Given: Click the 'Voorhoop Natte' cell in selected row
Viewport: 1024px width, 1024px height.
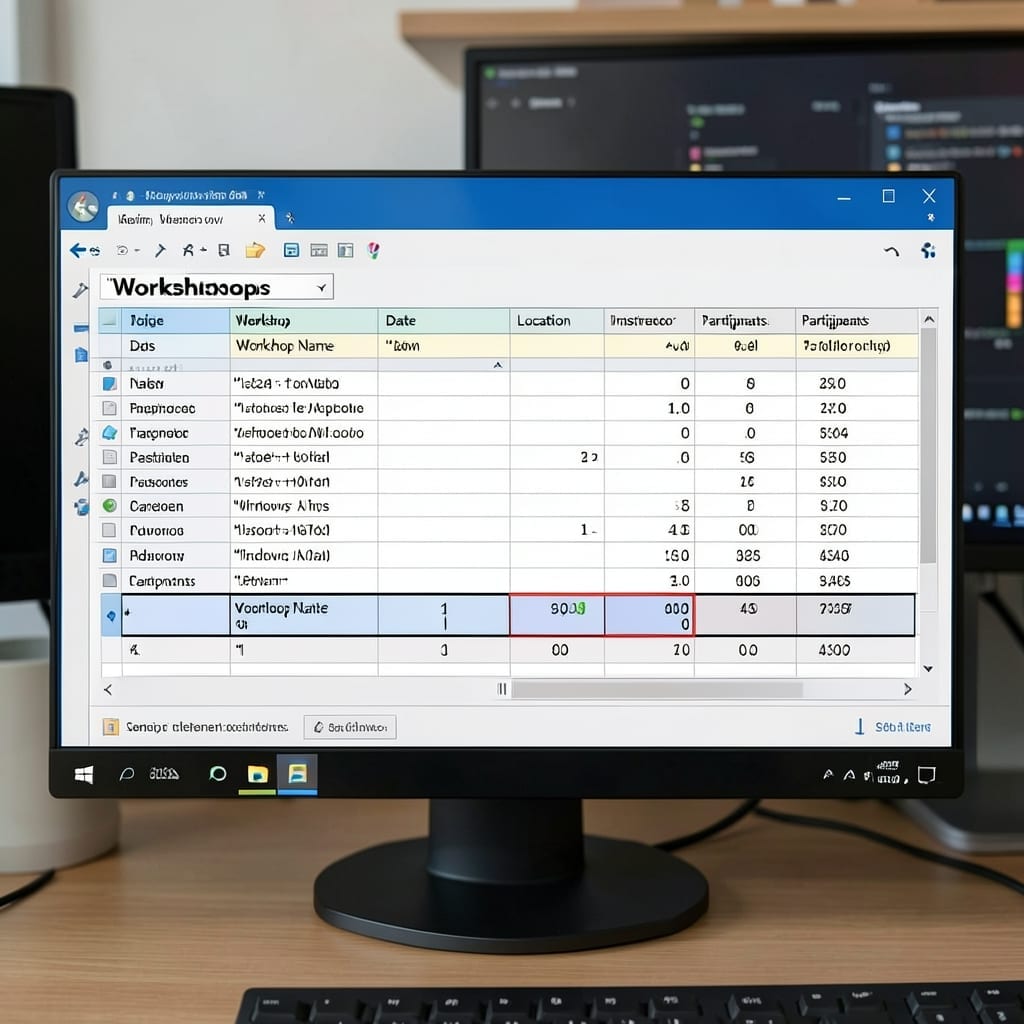Looking at the screenshot, I should point(304,615).
